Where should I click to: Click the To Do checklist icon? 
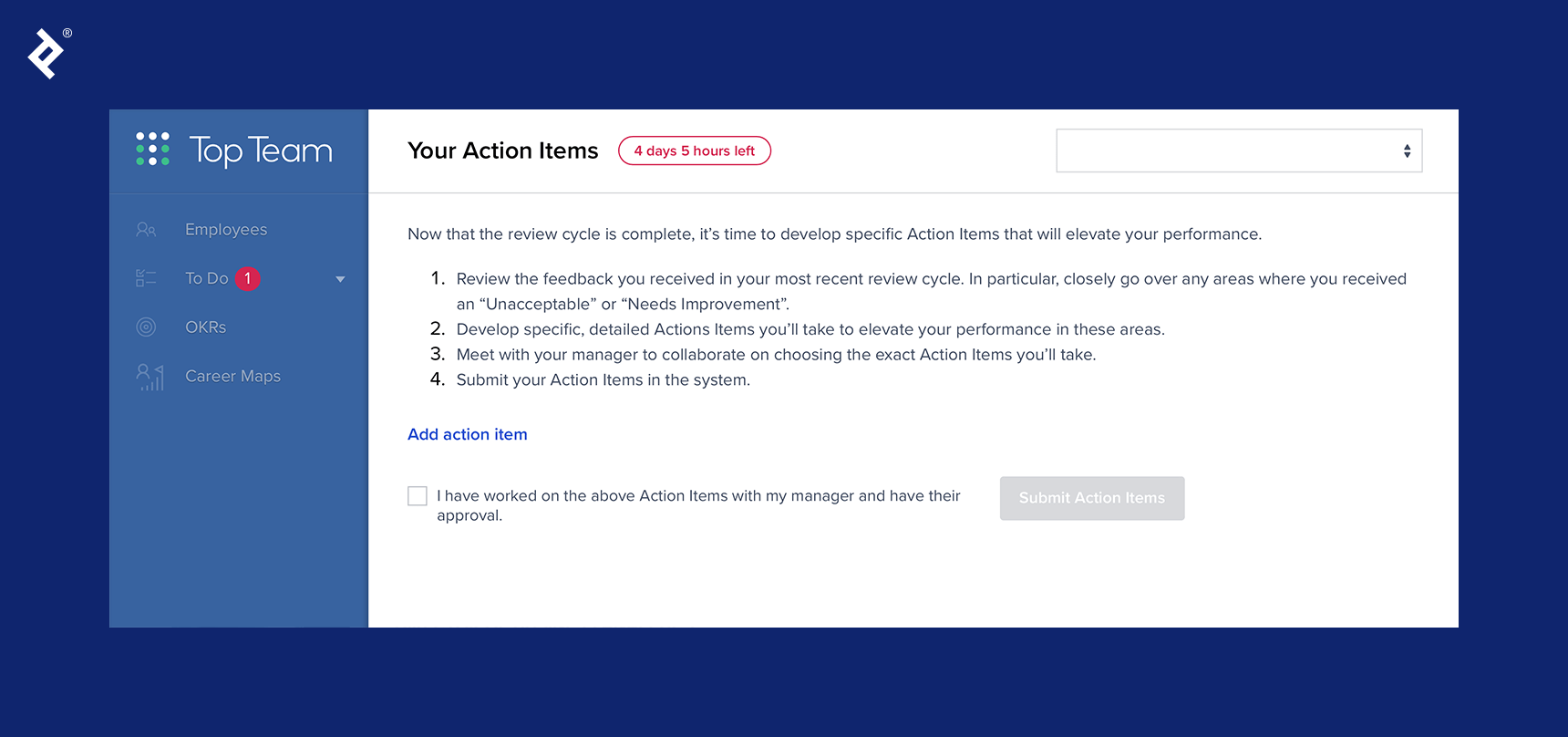click(x=146, y=278)
